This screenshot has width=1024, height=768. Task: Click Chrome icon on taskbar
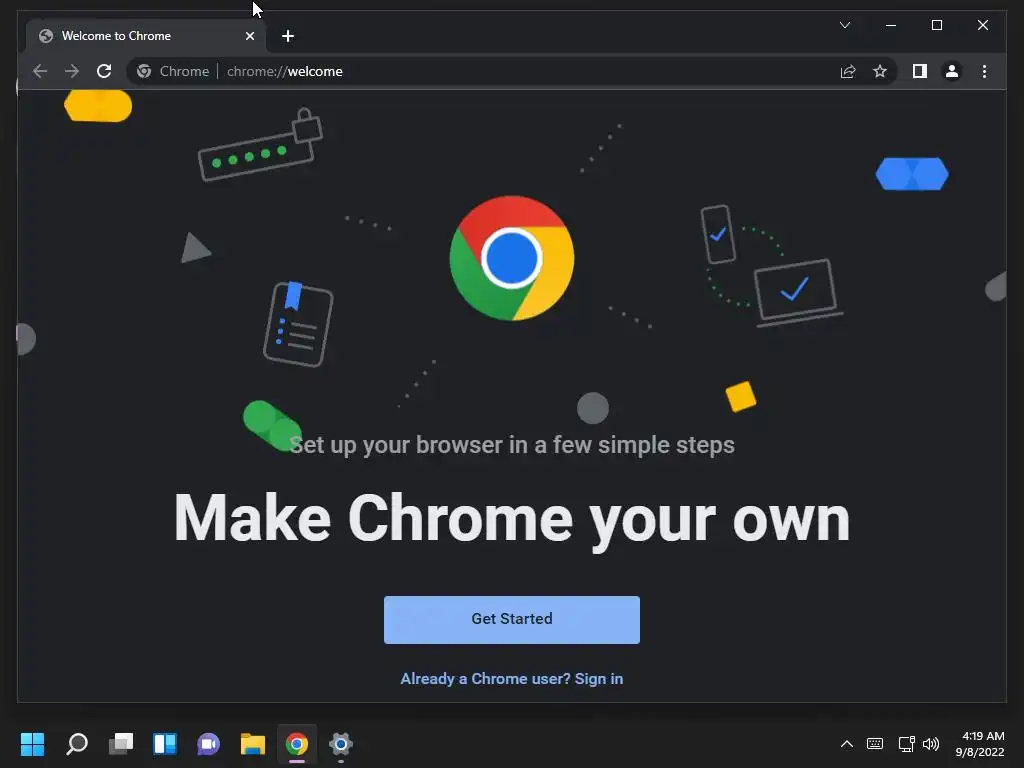pyautogui.click(x=296, y=744)
